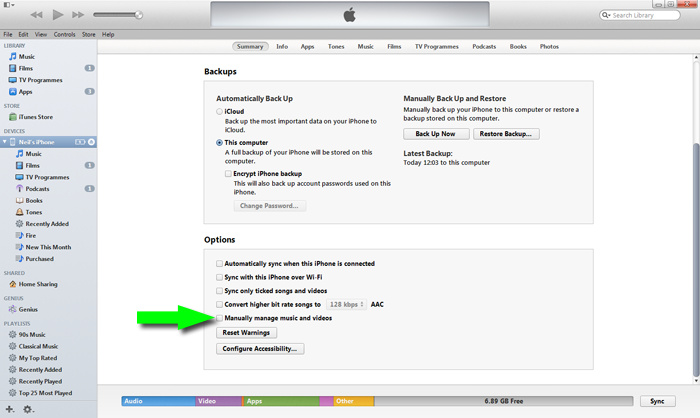Switch to the Photos tab

(x=549, y=46)
